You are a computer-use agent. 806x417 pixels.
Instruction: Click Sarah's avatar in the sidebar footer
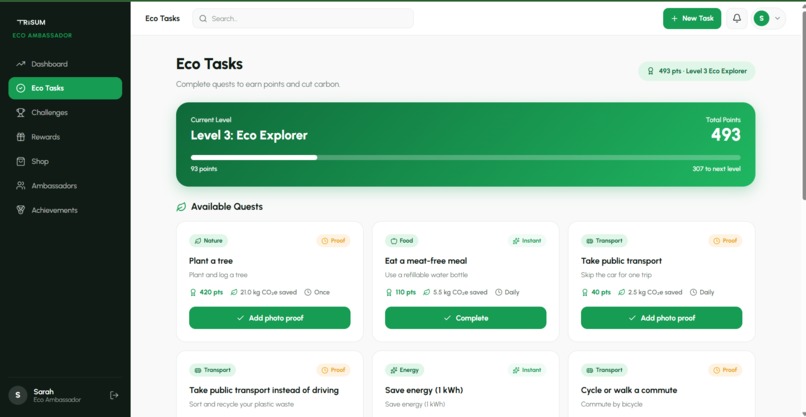point(18,395)
